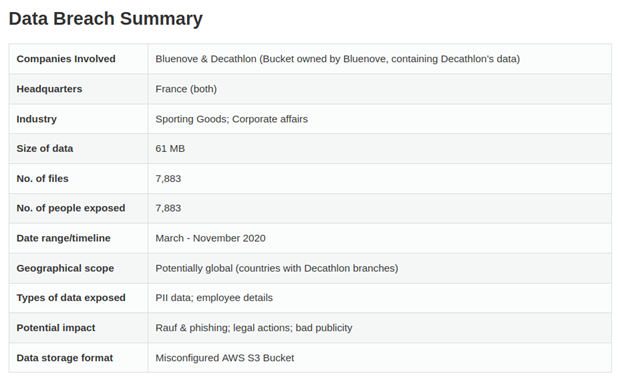Click the March - November 2020 value

pos(210,238)
